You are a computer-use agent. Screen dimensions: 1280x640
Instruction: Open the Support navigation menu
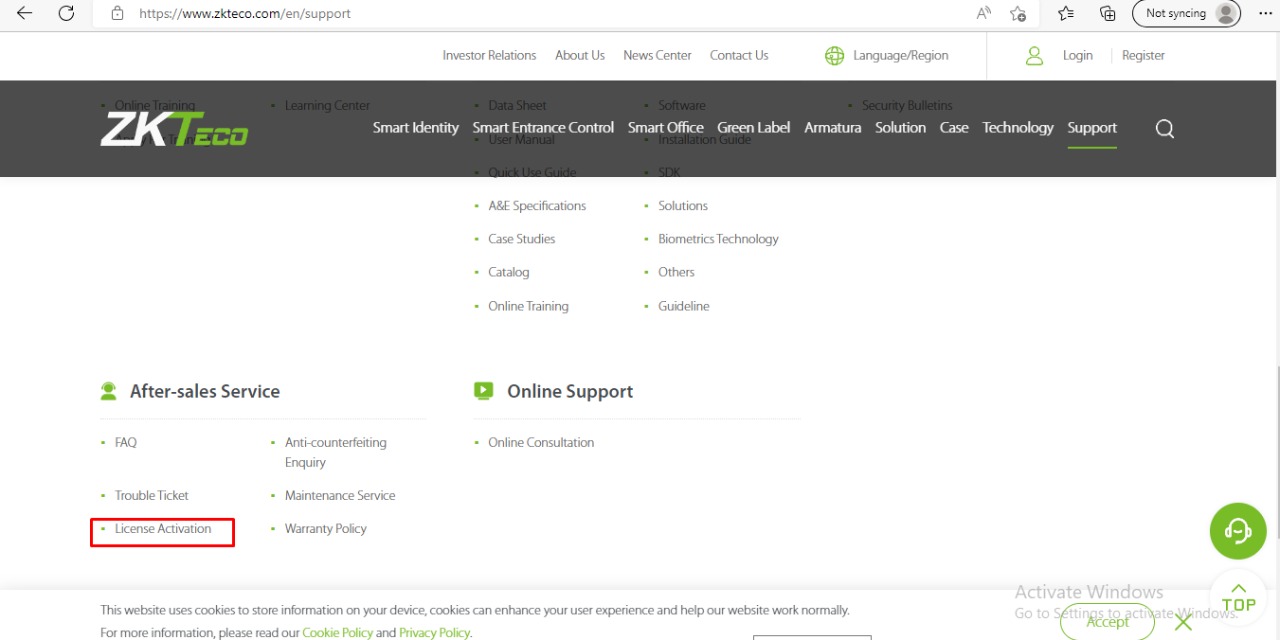click(1091, 128)
